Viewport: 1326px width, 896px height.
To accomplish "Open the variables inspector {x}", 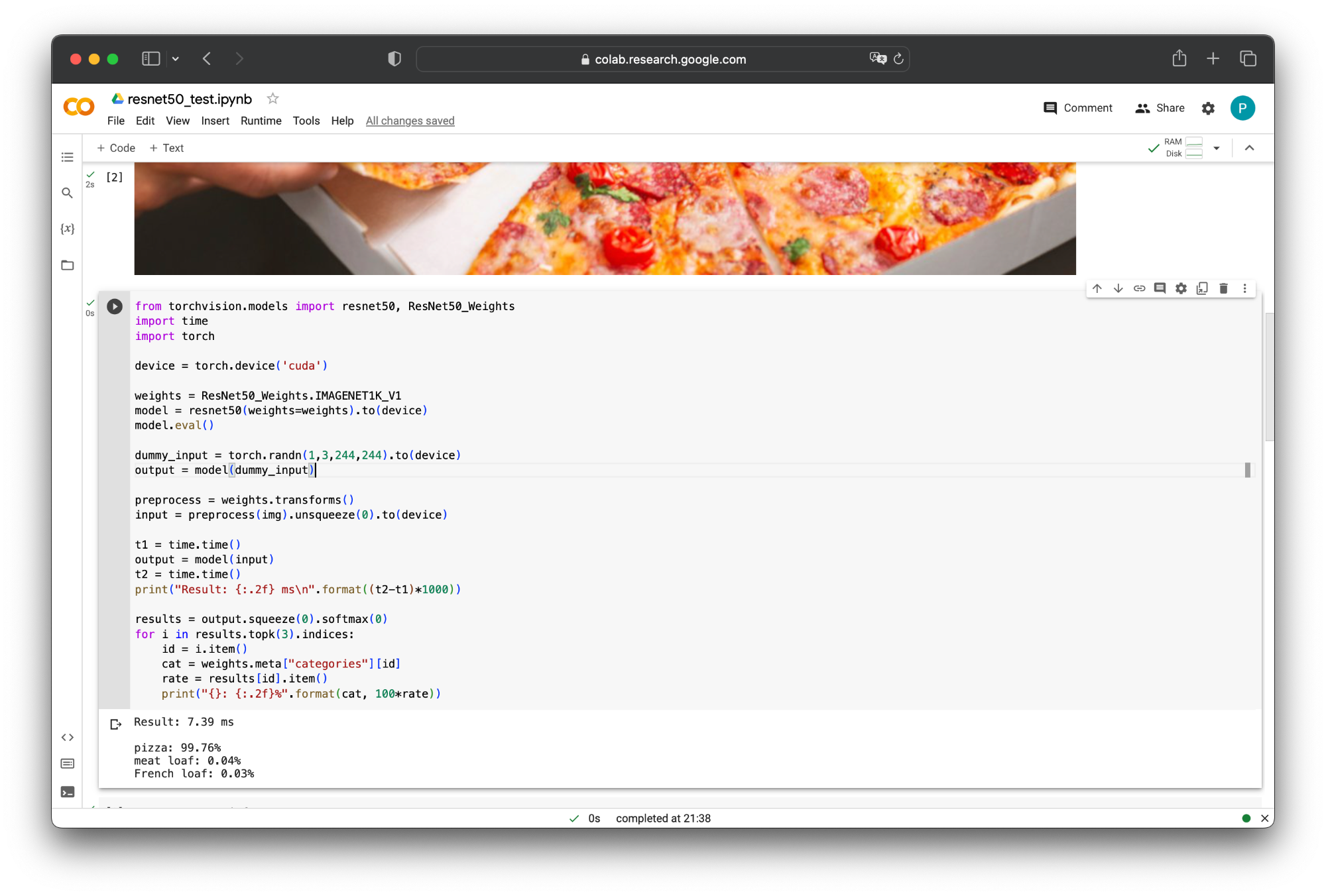I will tap(67, 229).
